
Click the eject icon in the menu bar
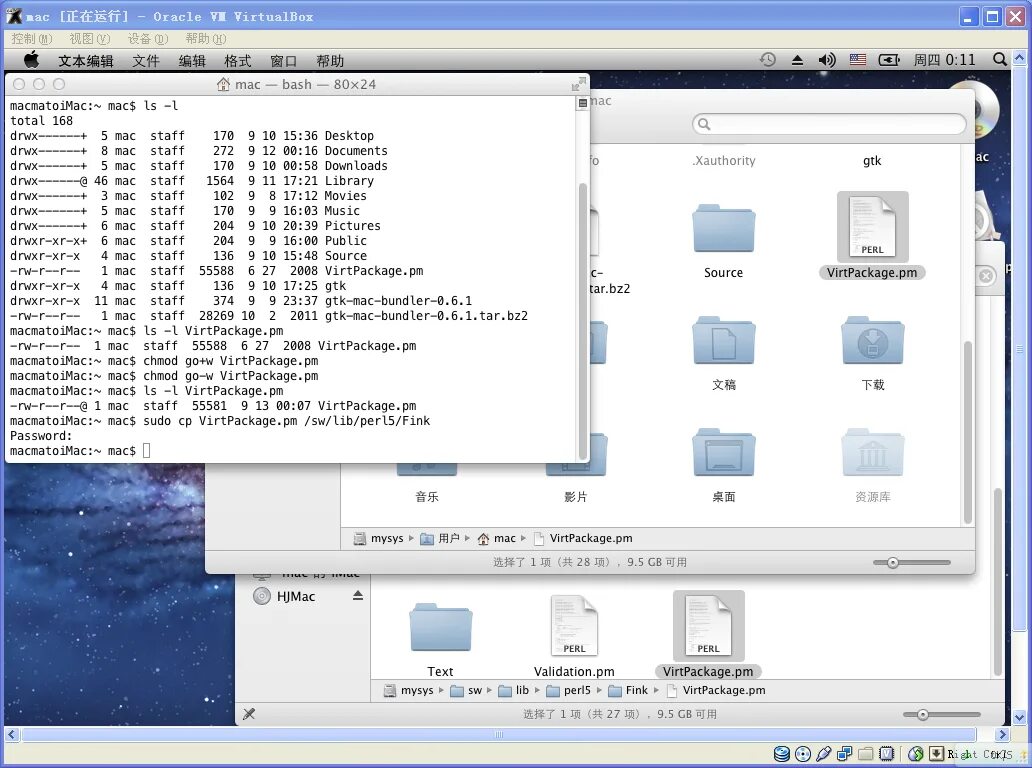coord(797,60)
